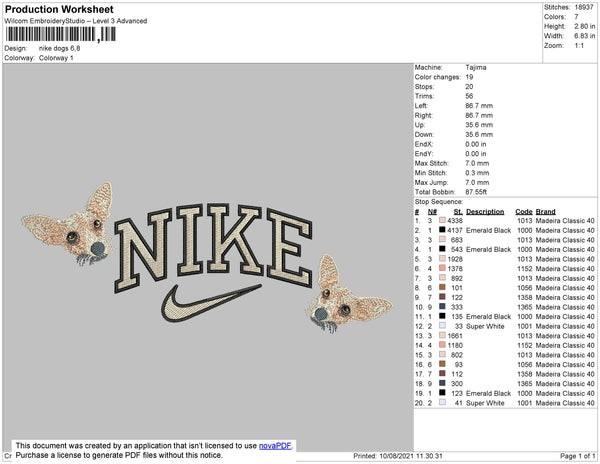600x464 pixels.
Task: Click the "Up:" label
Action: tap(420, 125)
